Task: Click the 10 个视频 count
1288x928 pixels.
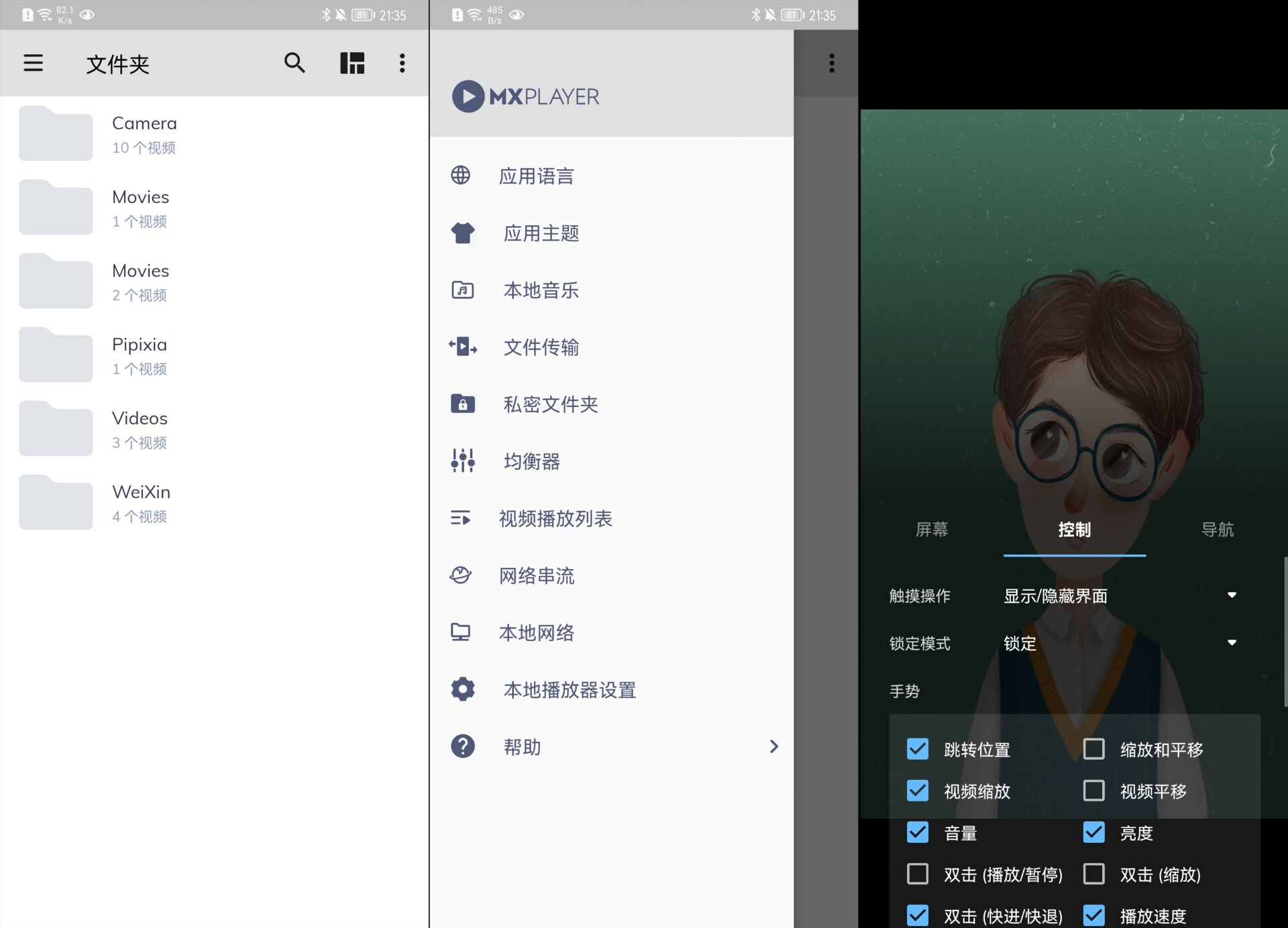Action: pos(144,148)
